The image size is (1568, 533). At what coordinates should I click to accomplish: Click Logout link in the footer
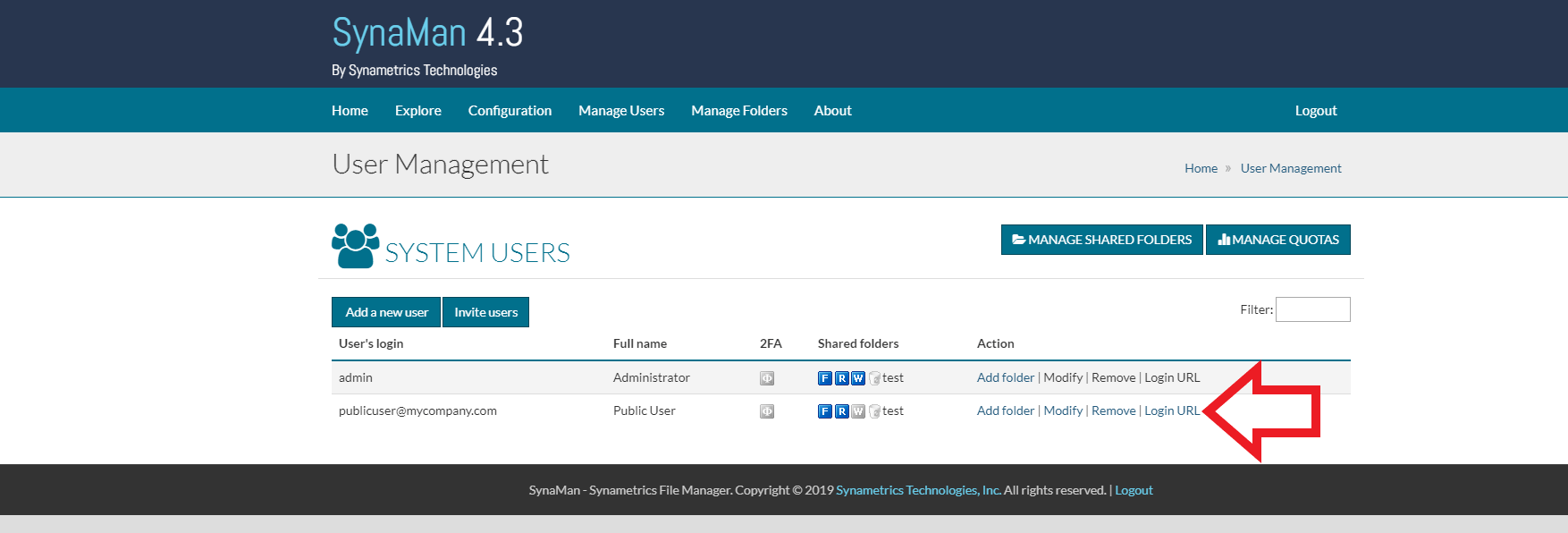(1134, 490)
